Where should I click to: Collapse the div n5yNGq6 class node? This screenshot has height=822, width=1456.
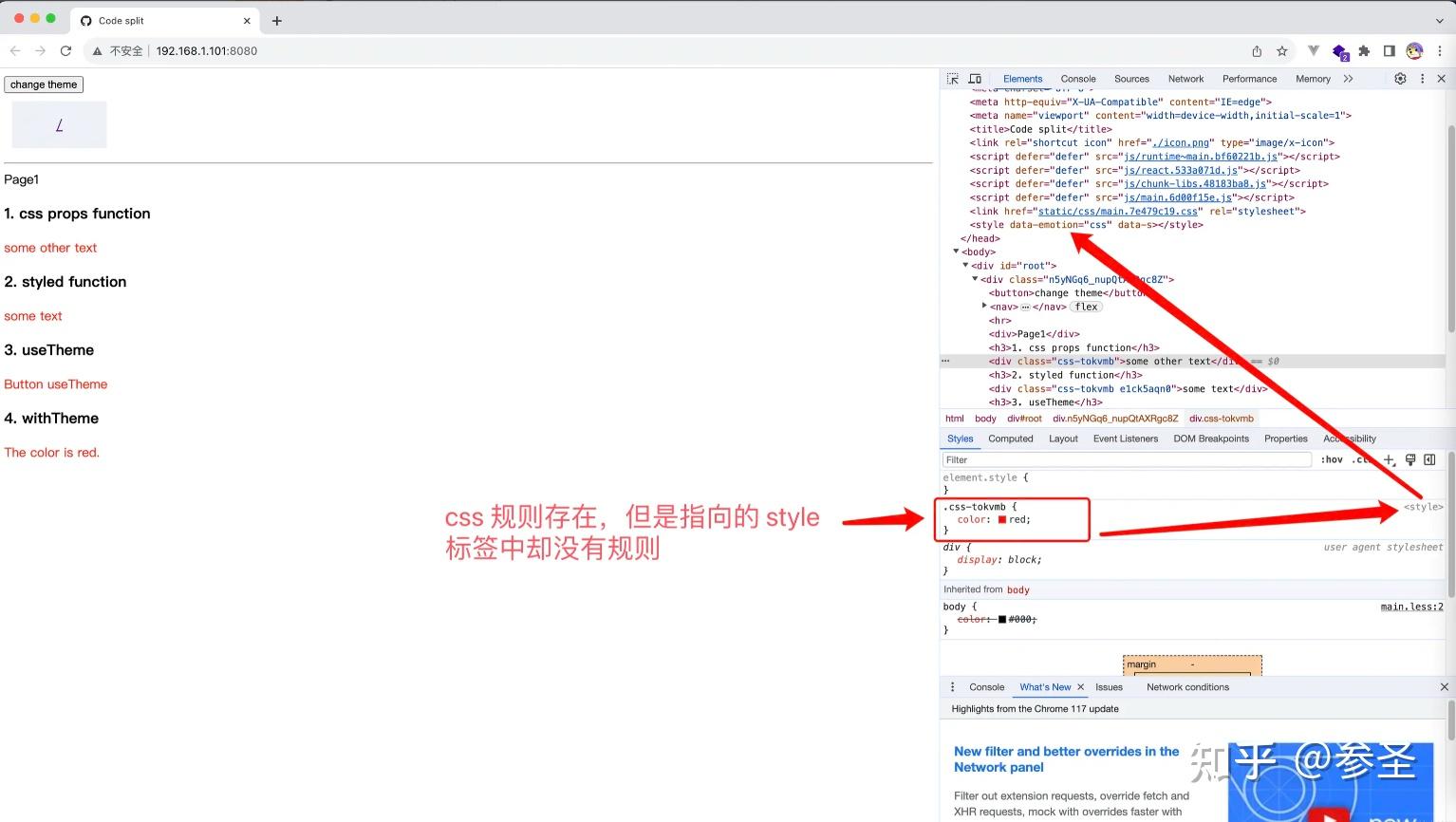[x=975, y=279]
